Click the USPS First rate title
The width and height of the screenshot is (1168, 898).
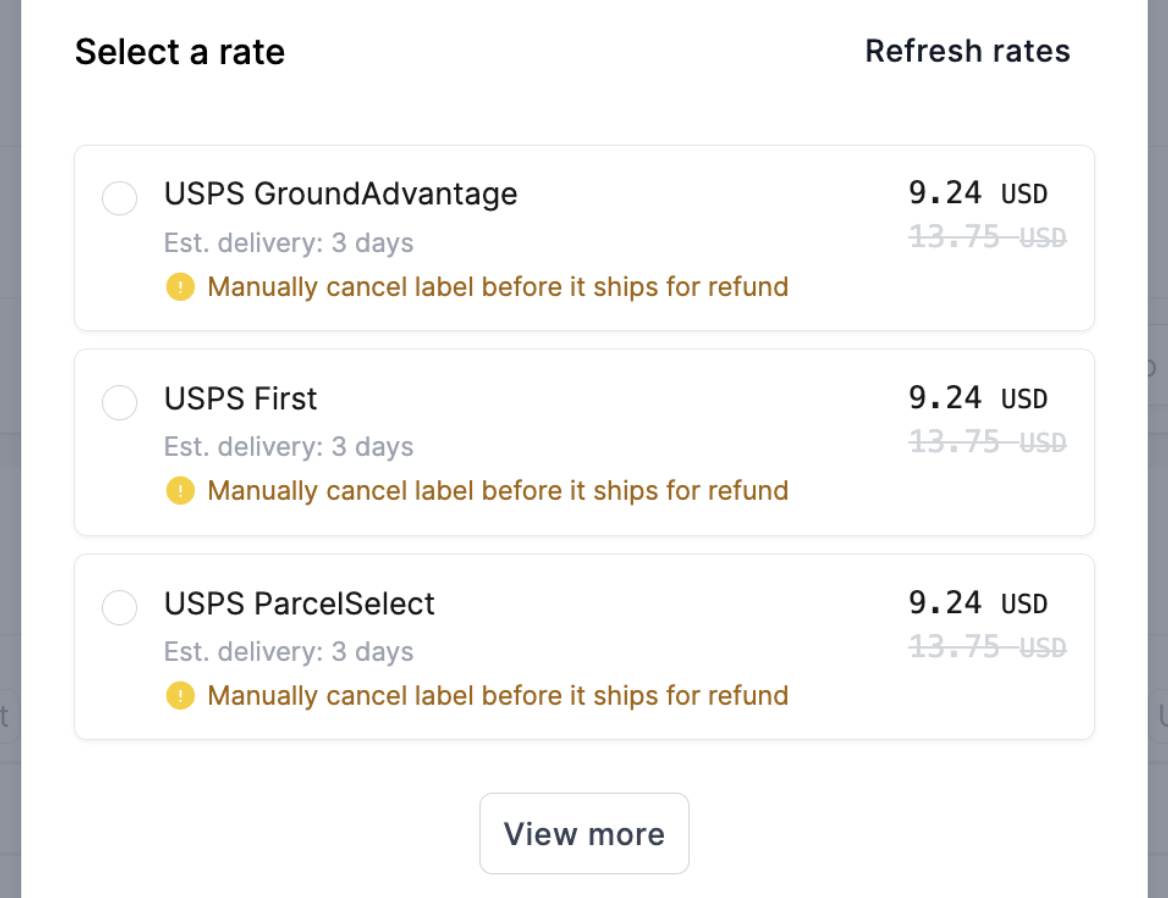pyautogui.click(x=241, y=398)
